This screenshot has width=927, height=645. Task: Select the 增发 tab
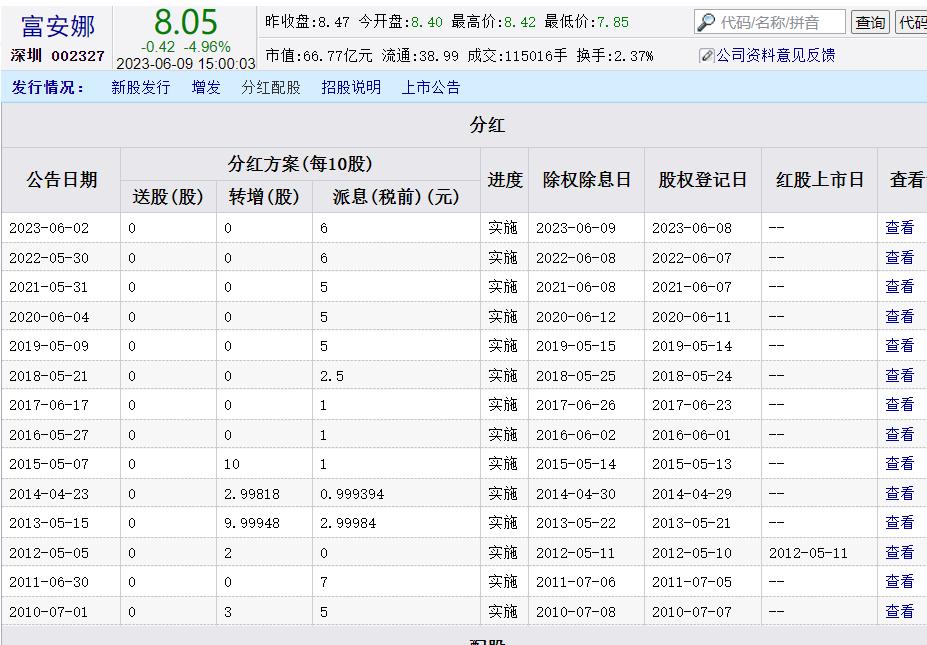click(206, 88)
